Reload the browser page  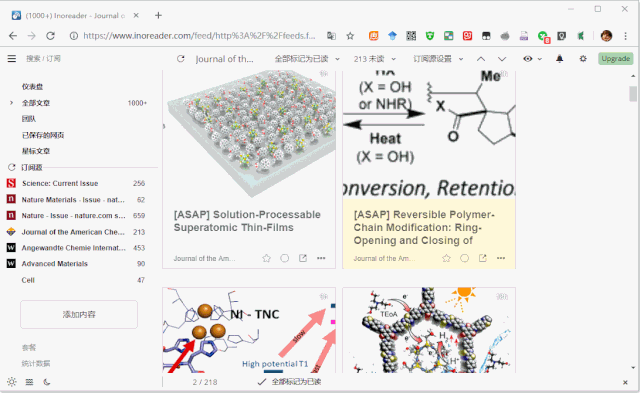tap(50, 36)
